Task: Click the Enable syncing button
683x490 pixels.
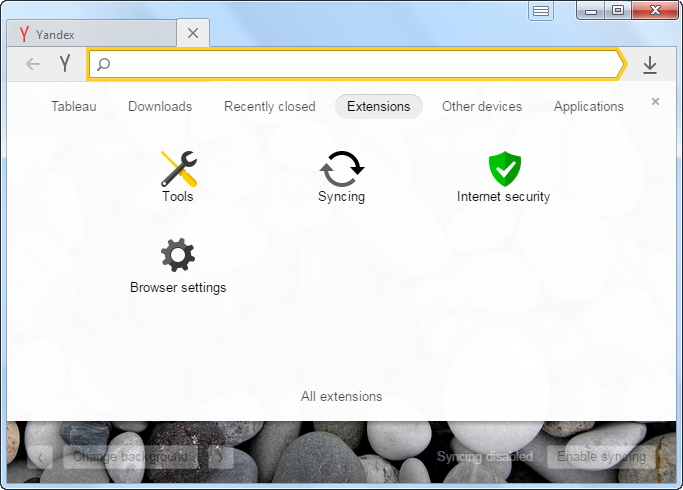Action: click(601, 456)
